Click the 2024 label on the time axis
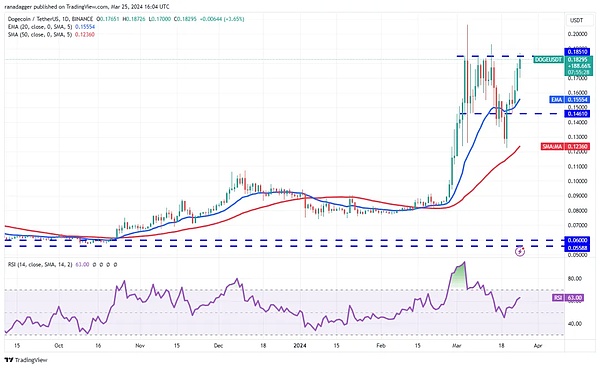The width and height of the screenshot is (600, 368). point(300,346)
